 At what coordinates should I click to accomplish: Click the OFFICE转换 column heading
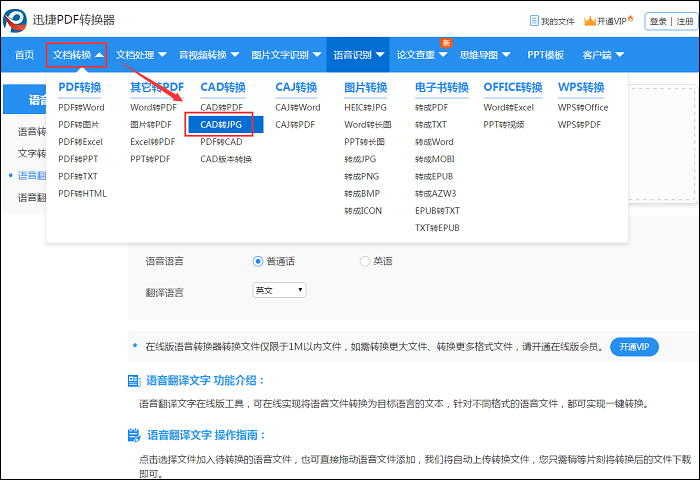[512, 88]
